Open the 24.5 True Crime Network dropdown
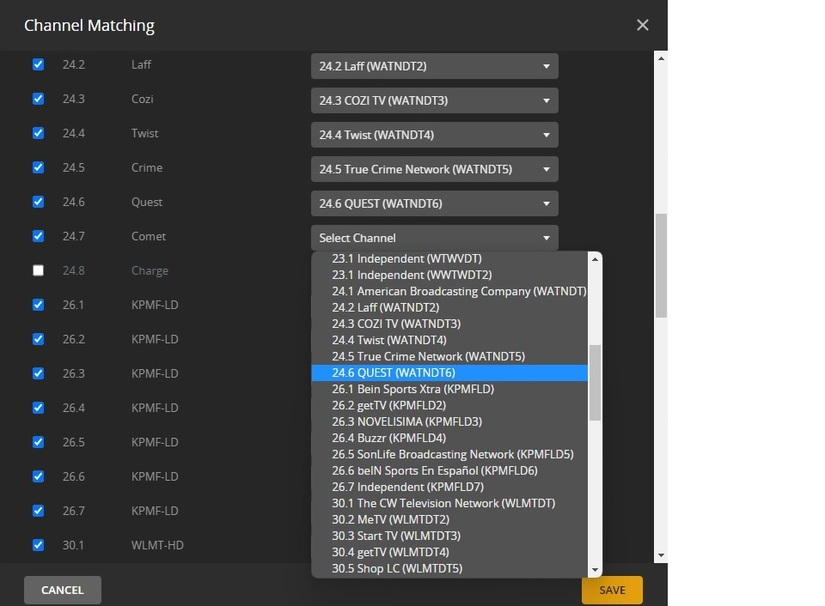Image resolution: width=825 pixels, height=606 pixels. pos(435,169)
